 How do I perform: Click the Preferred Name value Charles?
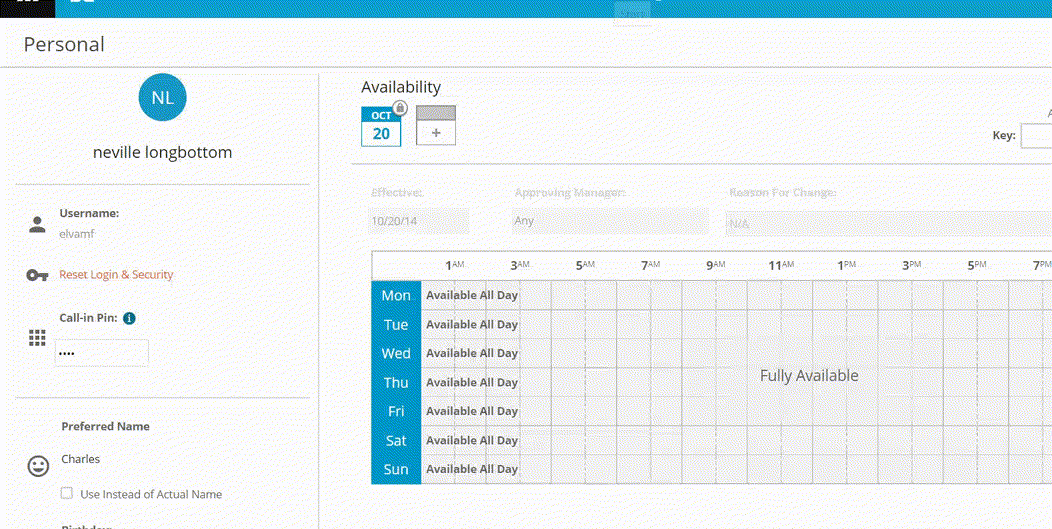[81, 459]
